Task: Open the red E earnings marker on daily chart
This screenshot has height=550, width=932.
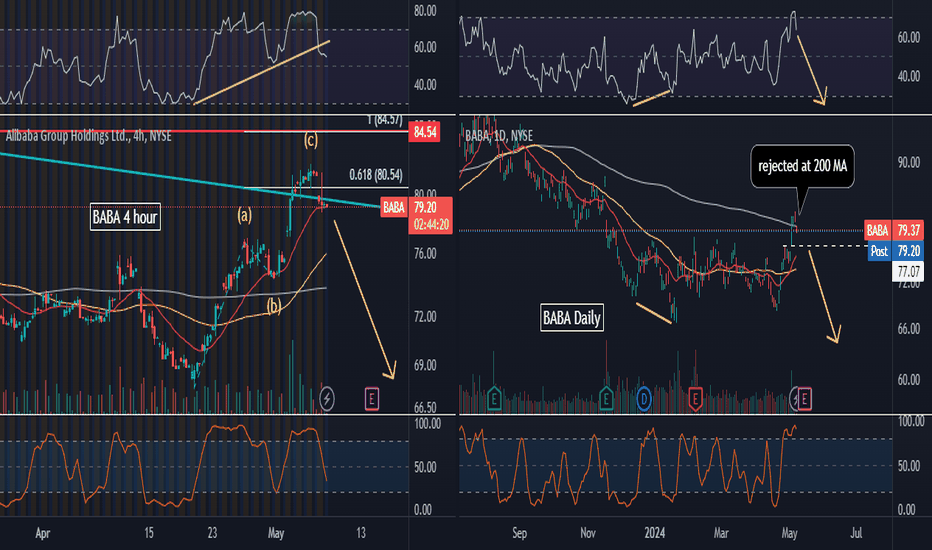Action: pyautogui.click(x=695, y=398)
